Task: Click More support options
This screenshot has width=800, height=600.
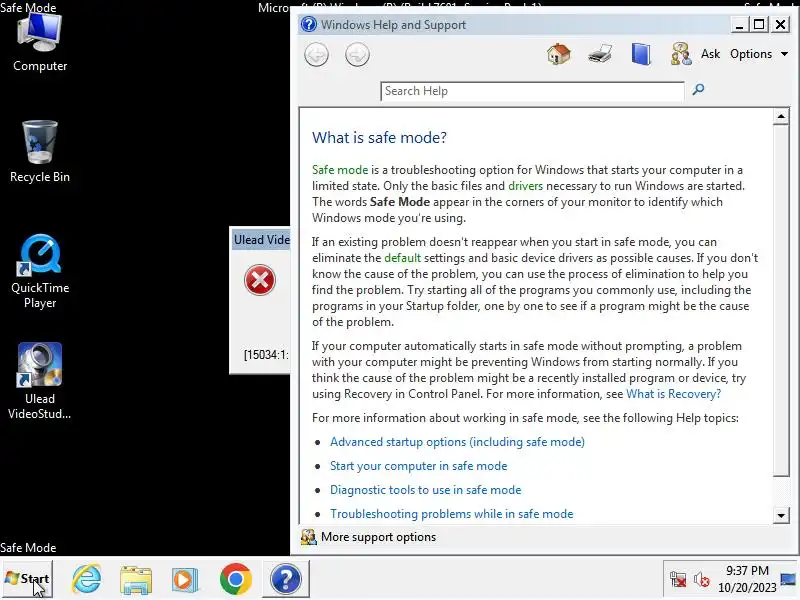Action: click(378, 537)
